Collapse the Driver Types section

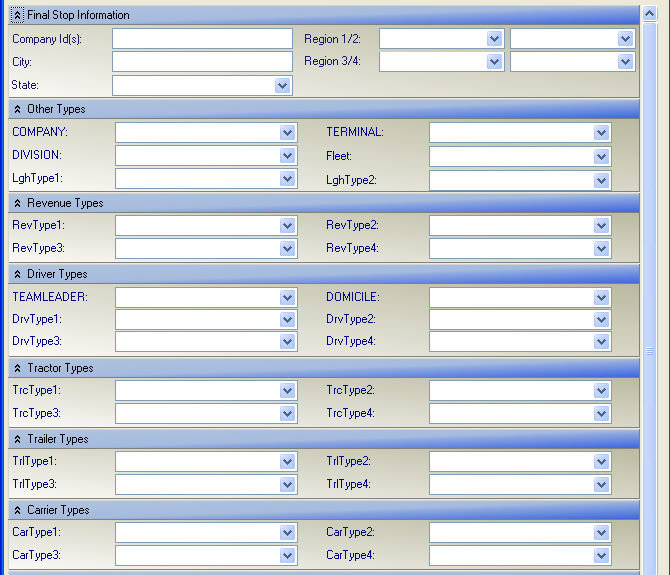(x=17, y=274)
